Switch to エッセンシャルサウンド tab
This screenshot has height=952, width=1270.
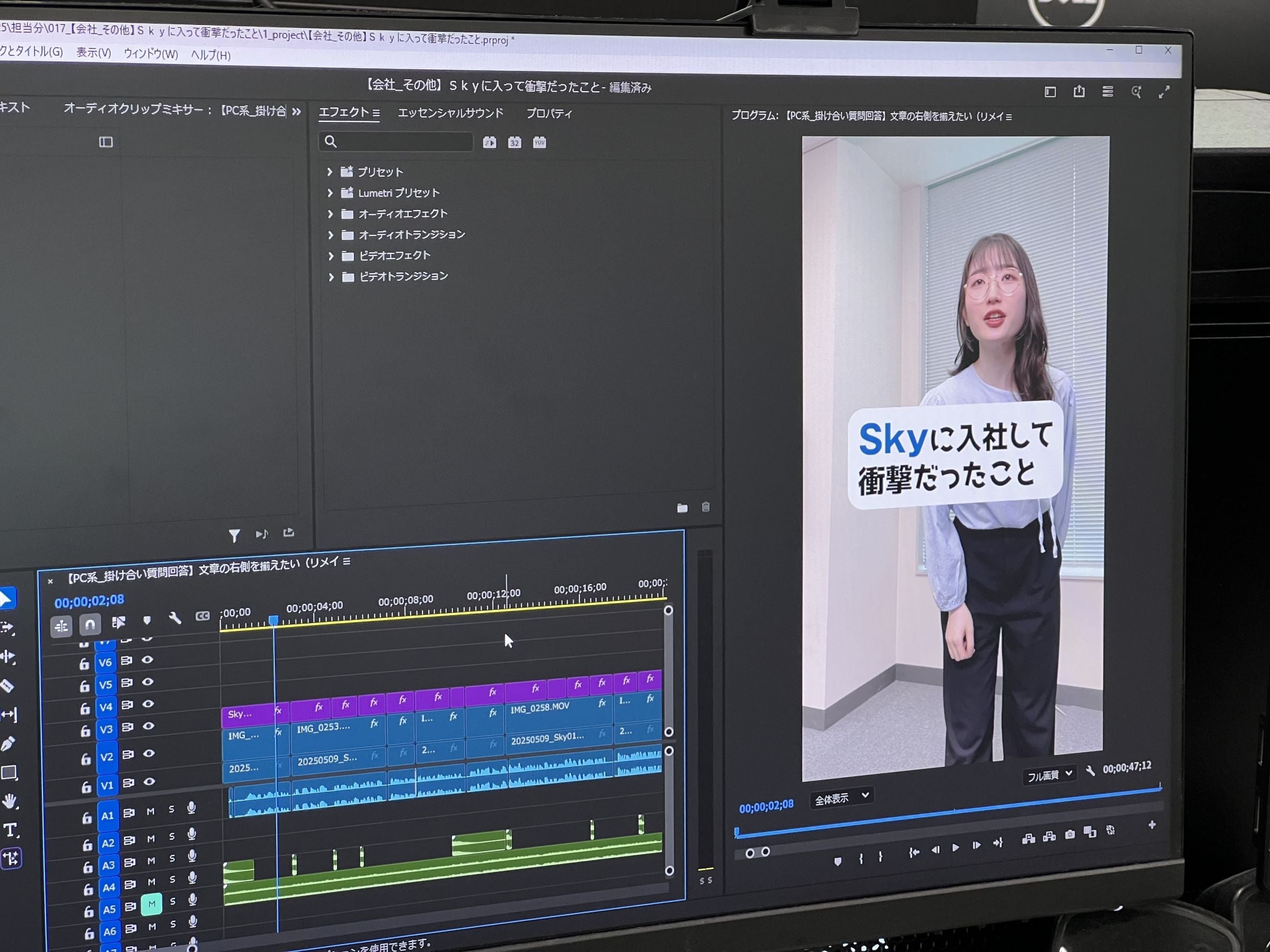coord(451,113)
